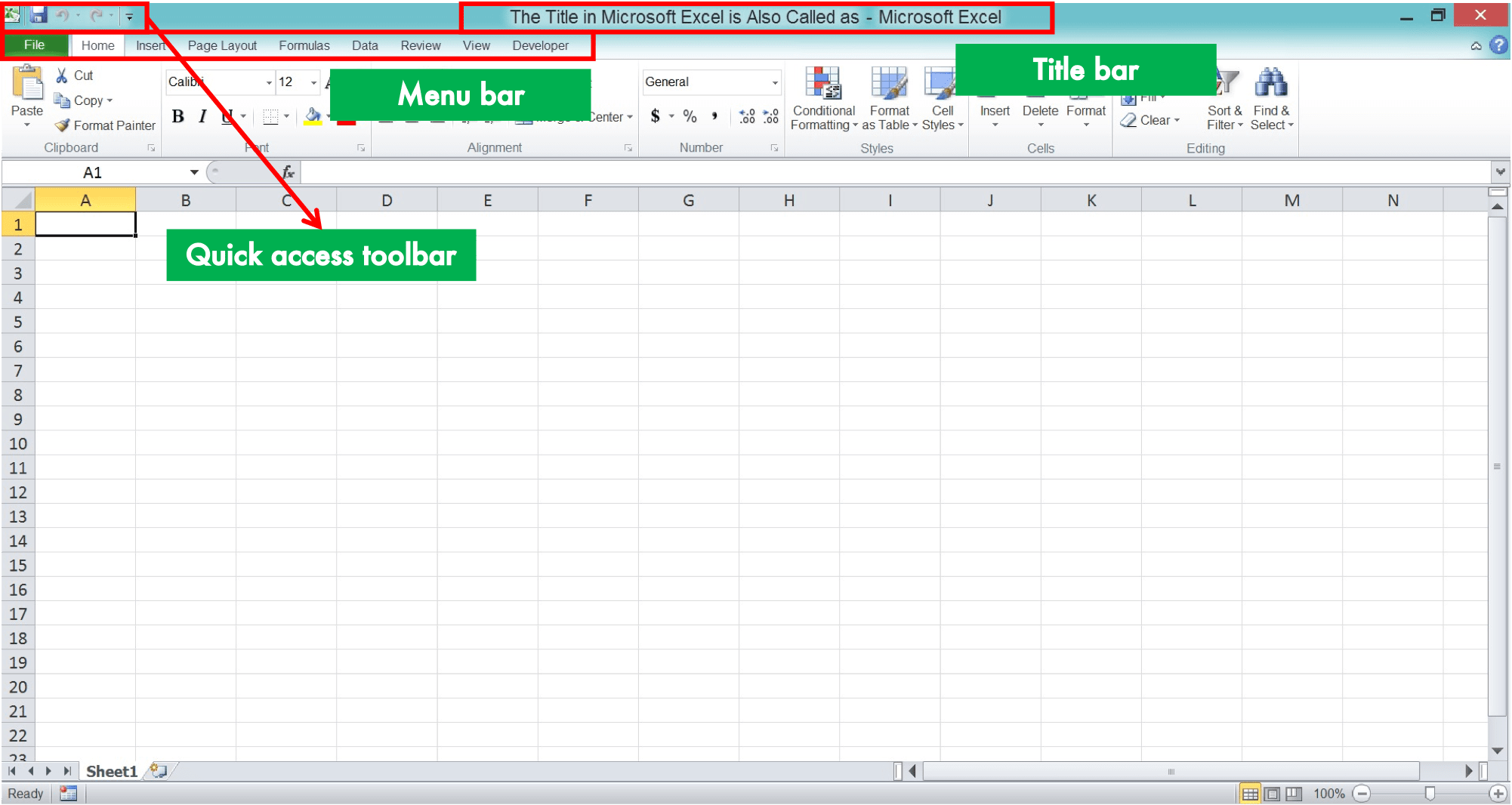This screenshot has width=1512, height=805.
Task: Open the File tab
Action: tap(35, 45)
